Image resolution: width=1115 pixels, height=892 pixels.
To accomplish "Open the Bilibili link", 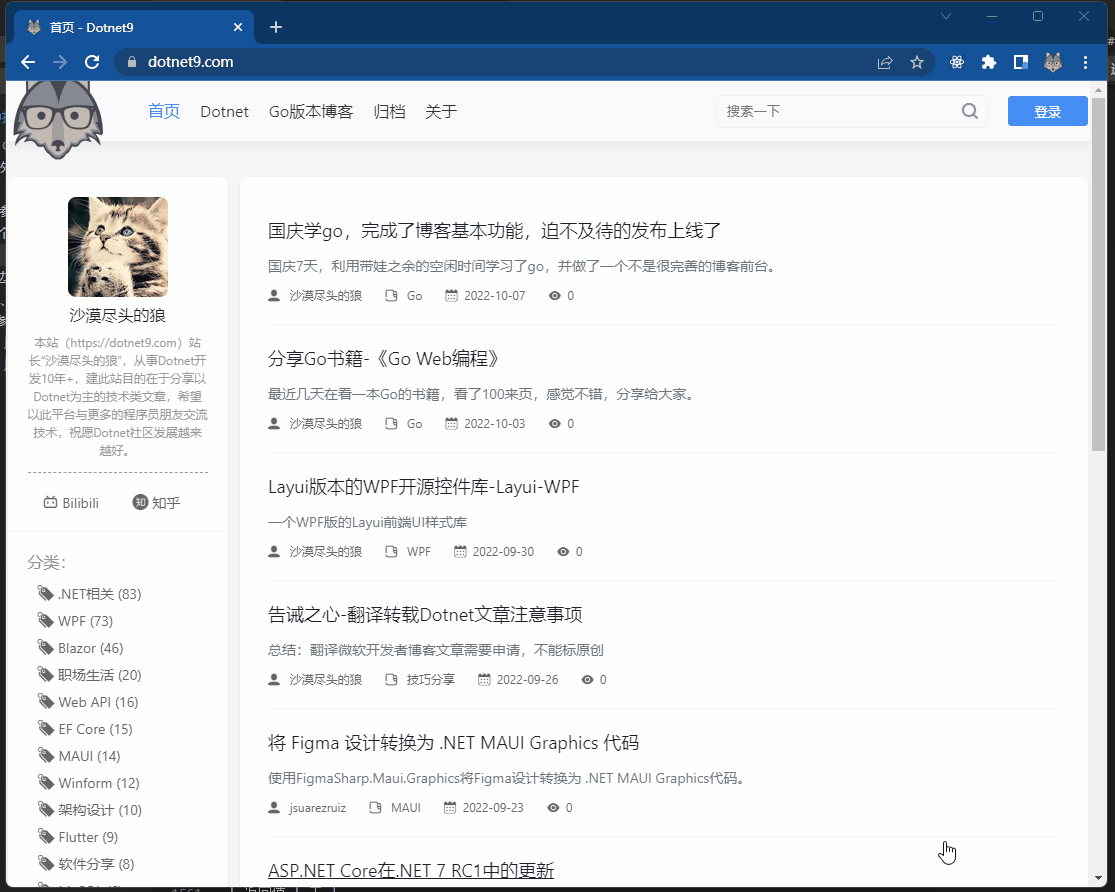I will 71,503.
